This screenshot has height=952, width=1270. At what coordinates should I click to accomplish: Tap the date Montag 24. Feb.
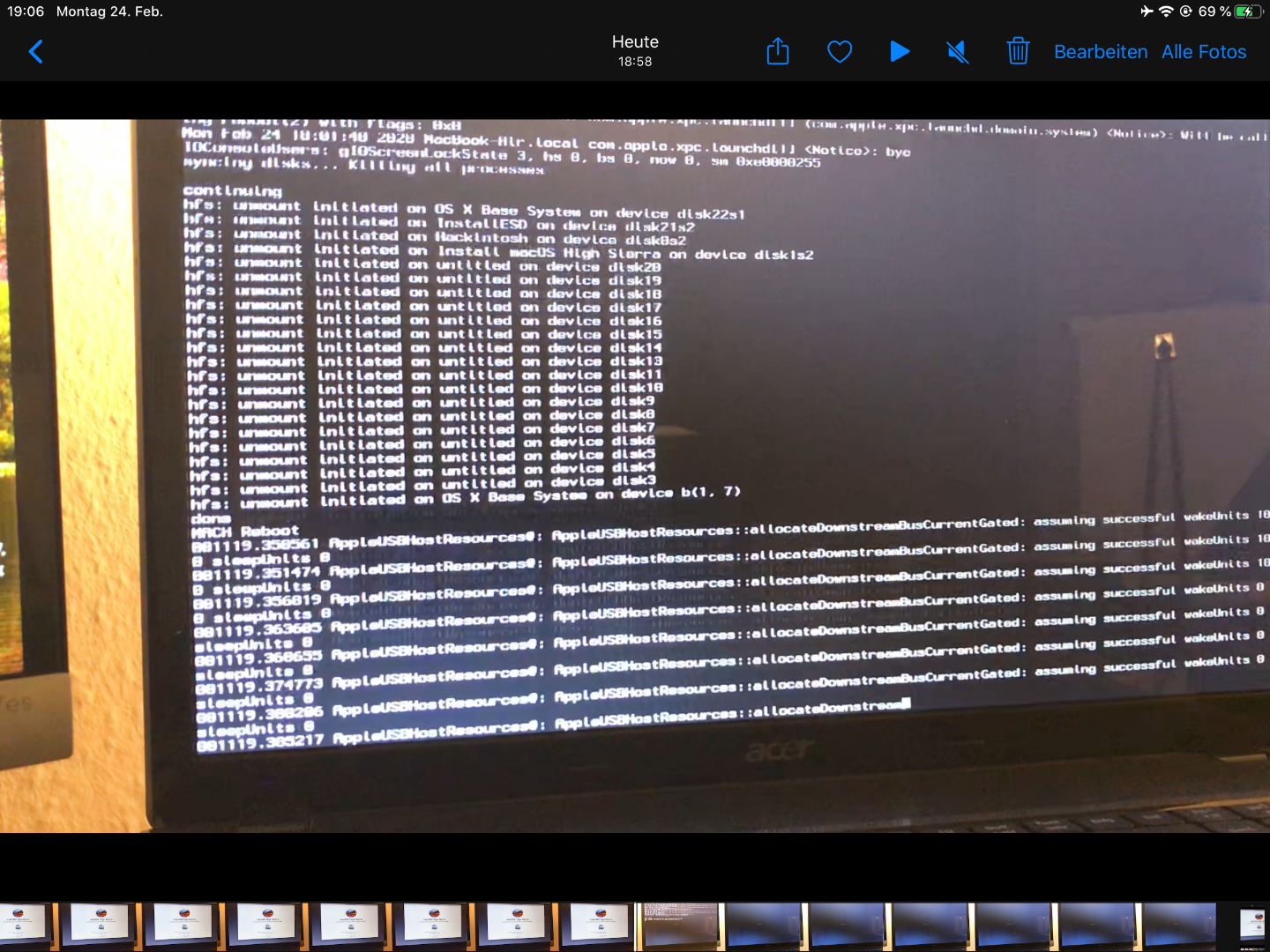109,11
